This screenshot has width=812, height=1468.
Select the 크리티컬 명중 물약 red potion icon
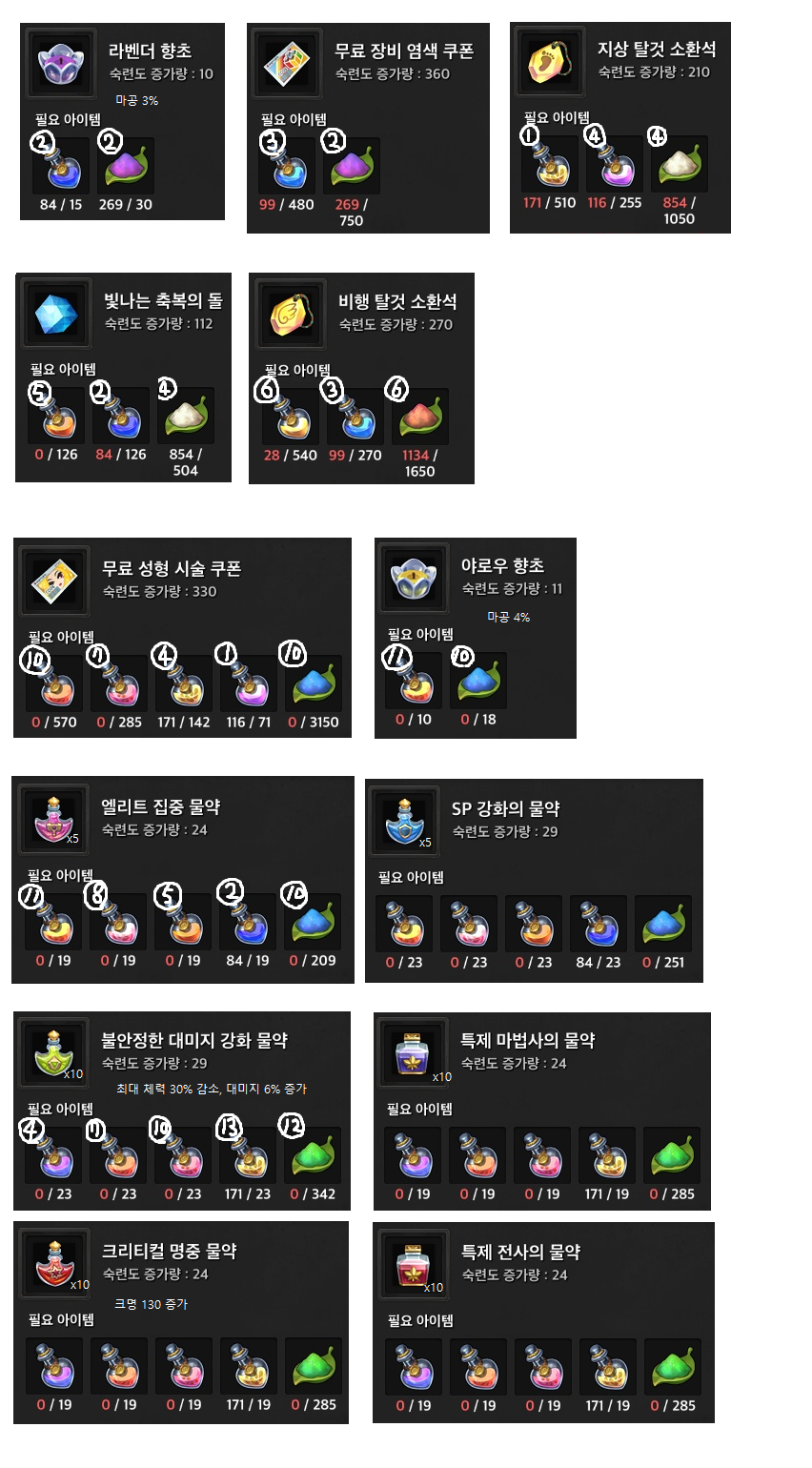point(55,1263)
